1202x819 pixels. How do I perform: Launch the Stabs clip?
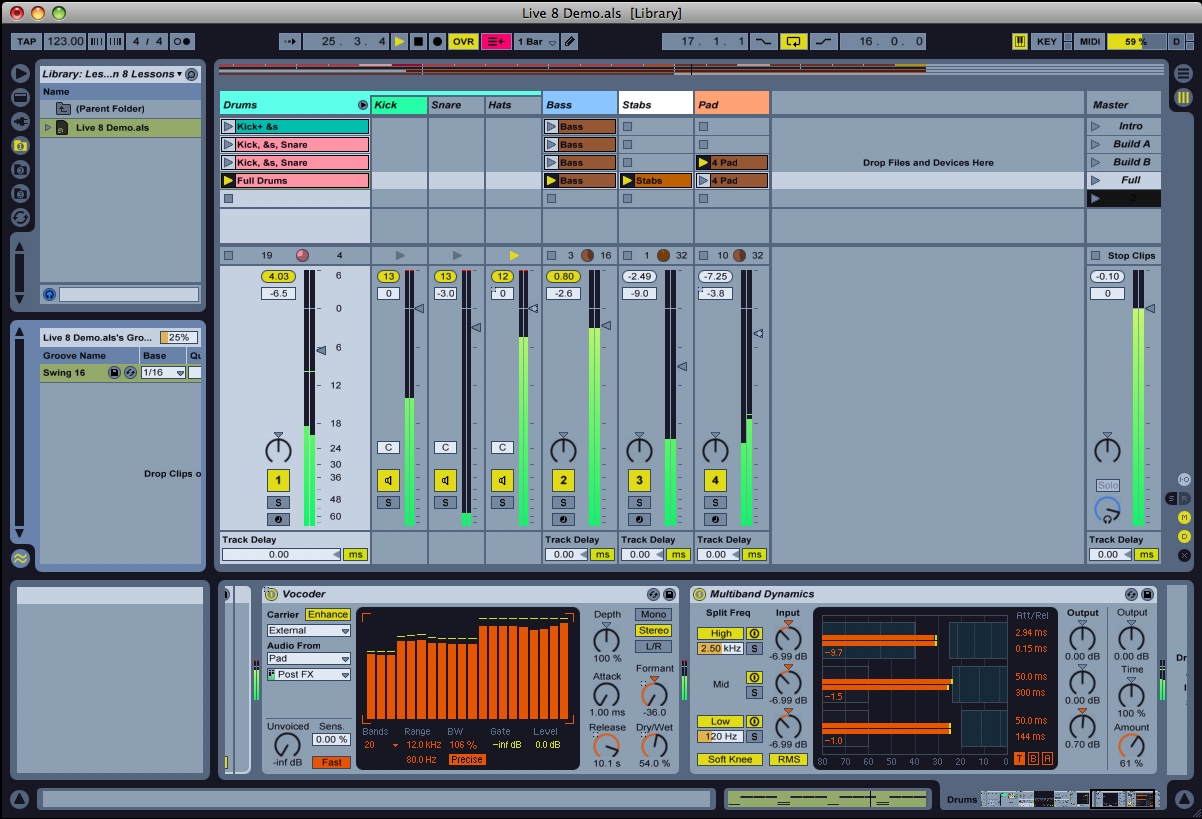pyautogui.click(x=628, y=181)
